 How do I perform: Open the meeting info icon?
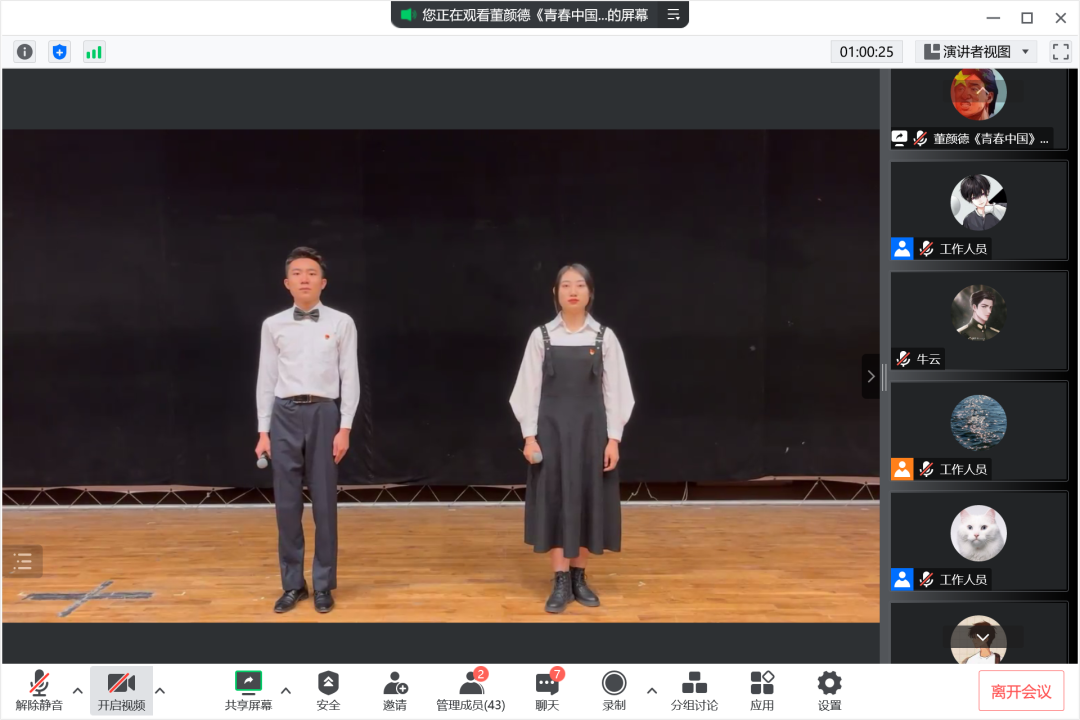click(x=25, y=52)
